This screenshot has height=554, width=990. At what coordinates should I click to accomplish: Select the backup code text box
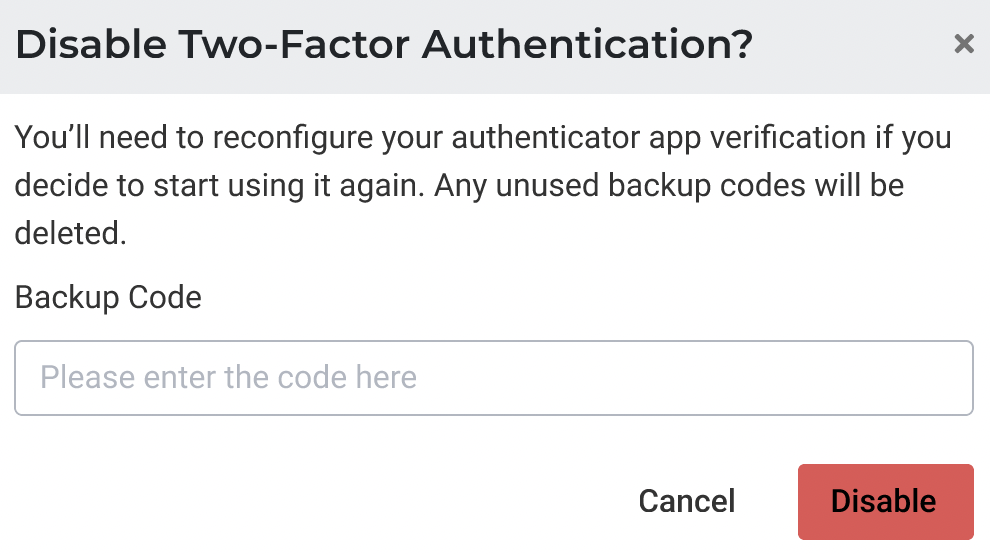point(494,378)
